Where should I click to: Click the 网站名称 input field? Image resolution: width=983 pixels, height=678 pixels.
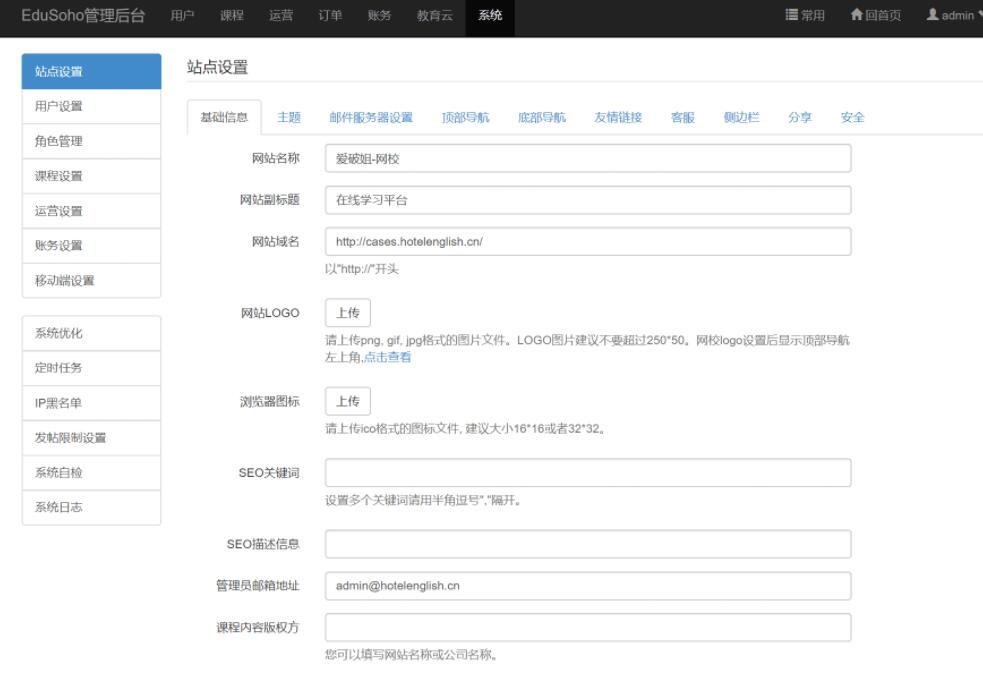click(x=588, y=159)
